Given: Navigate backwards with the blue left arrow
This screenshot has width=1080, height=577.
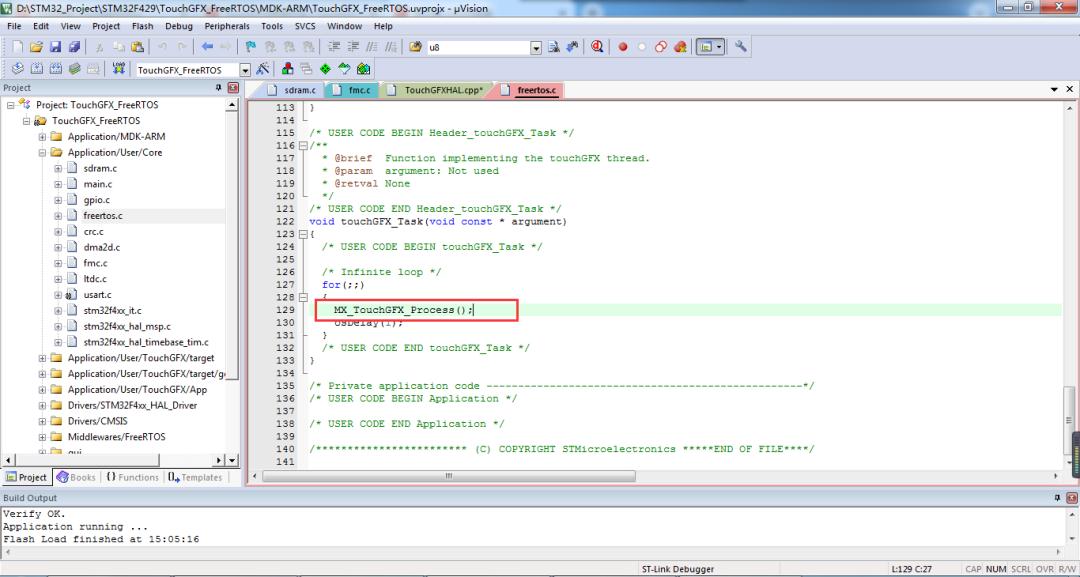Looking at the screenshot, I should coord(207,47).
